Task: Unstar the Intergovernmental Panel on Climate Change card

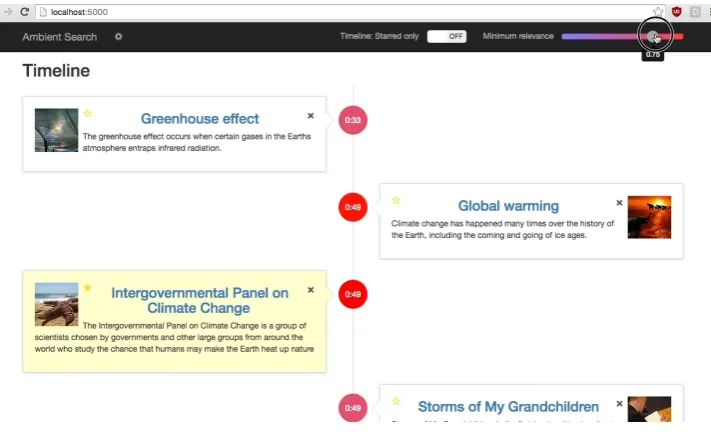Action: pyautogui.click(x=88, y=287)
